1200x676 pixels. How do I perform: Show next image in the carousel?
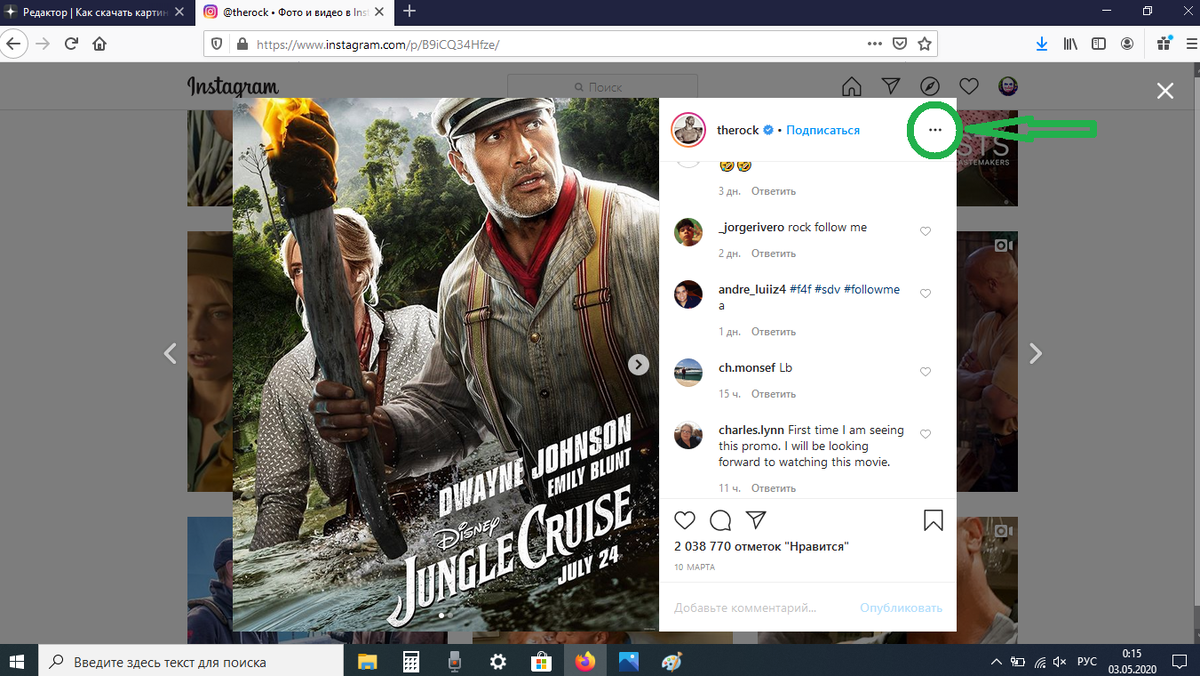639,365
